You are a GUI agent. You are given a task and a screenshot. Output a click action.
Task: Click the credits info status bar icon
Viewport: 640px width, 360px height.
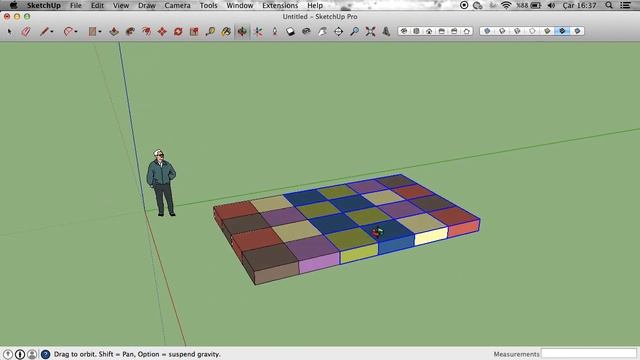20,354
